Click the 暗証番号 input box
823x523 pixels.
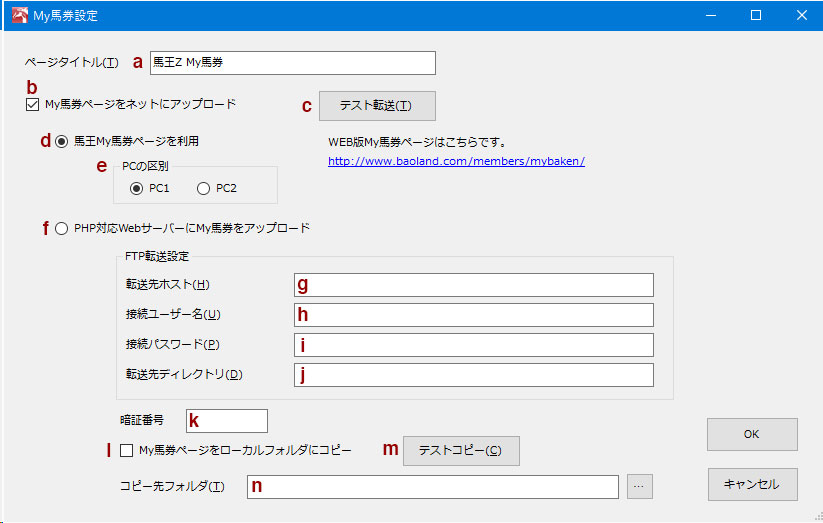point(227,421)
